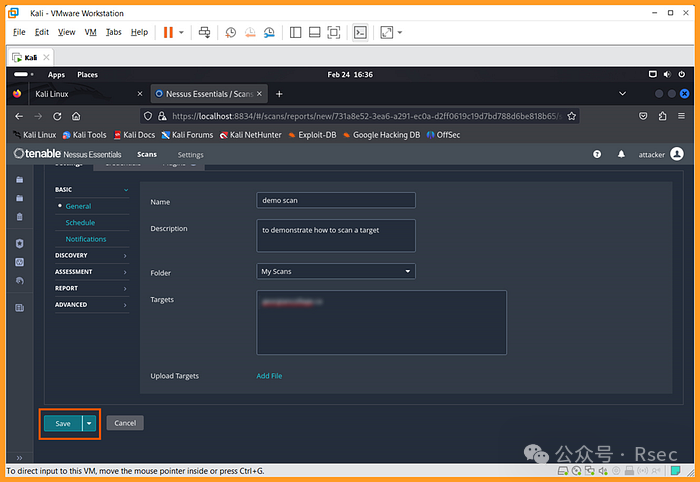Click the shield Policies icon in sidebar

coord(19,243)
